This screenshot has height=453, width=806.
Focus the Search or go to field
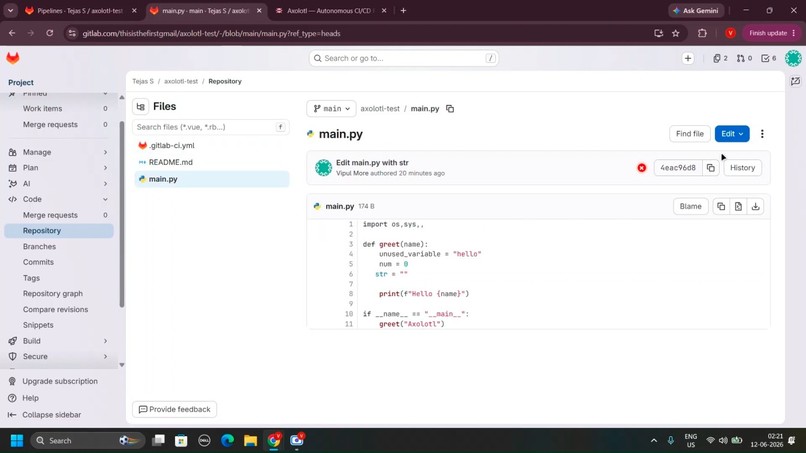pos(404,58)
